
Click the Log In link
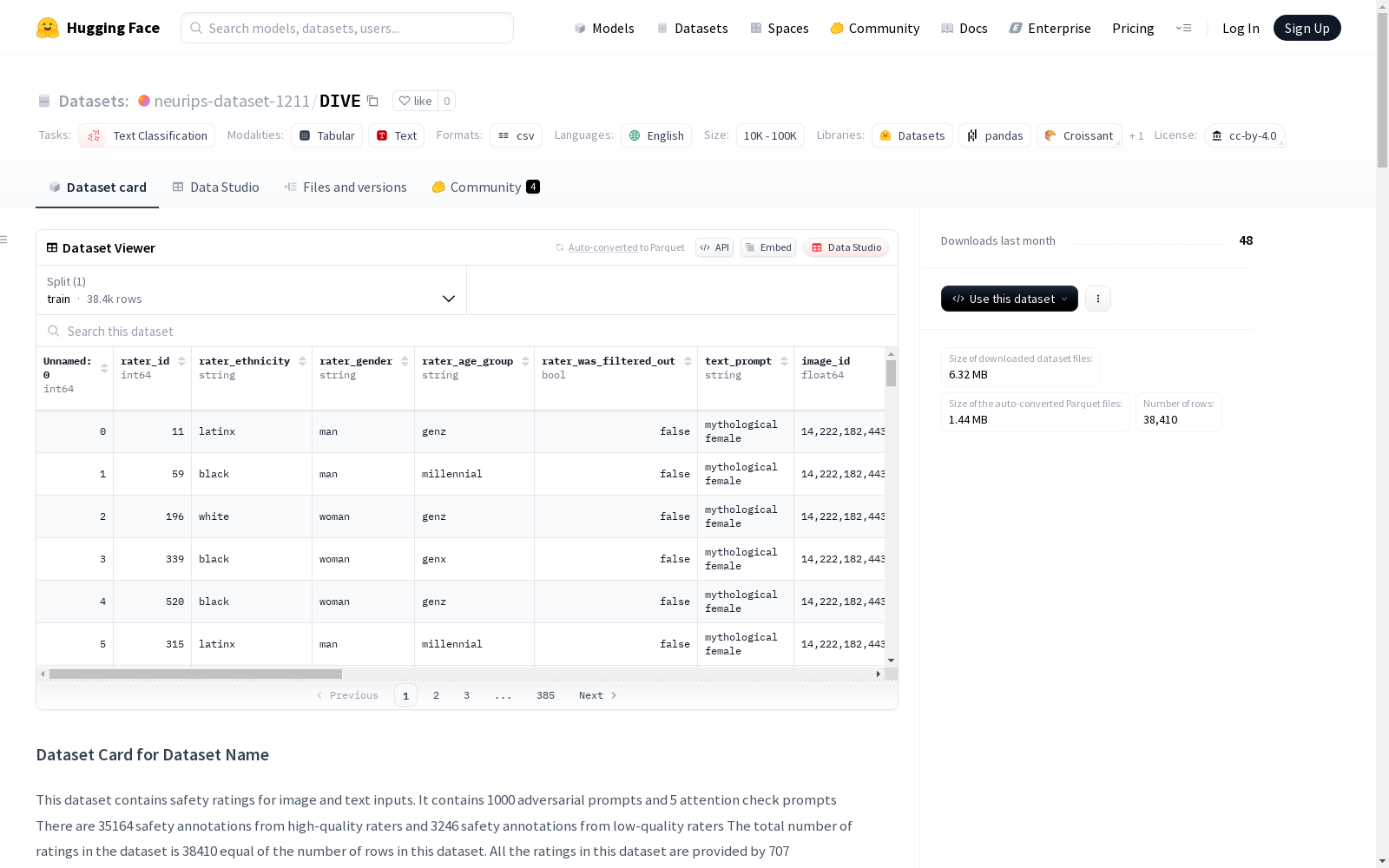[x=1241, y=28]
